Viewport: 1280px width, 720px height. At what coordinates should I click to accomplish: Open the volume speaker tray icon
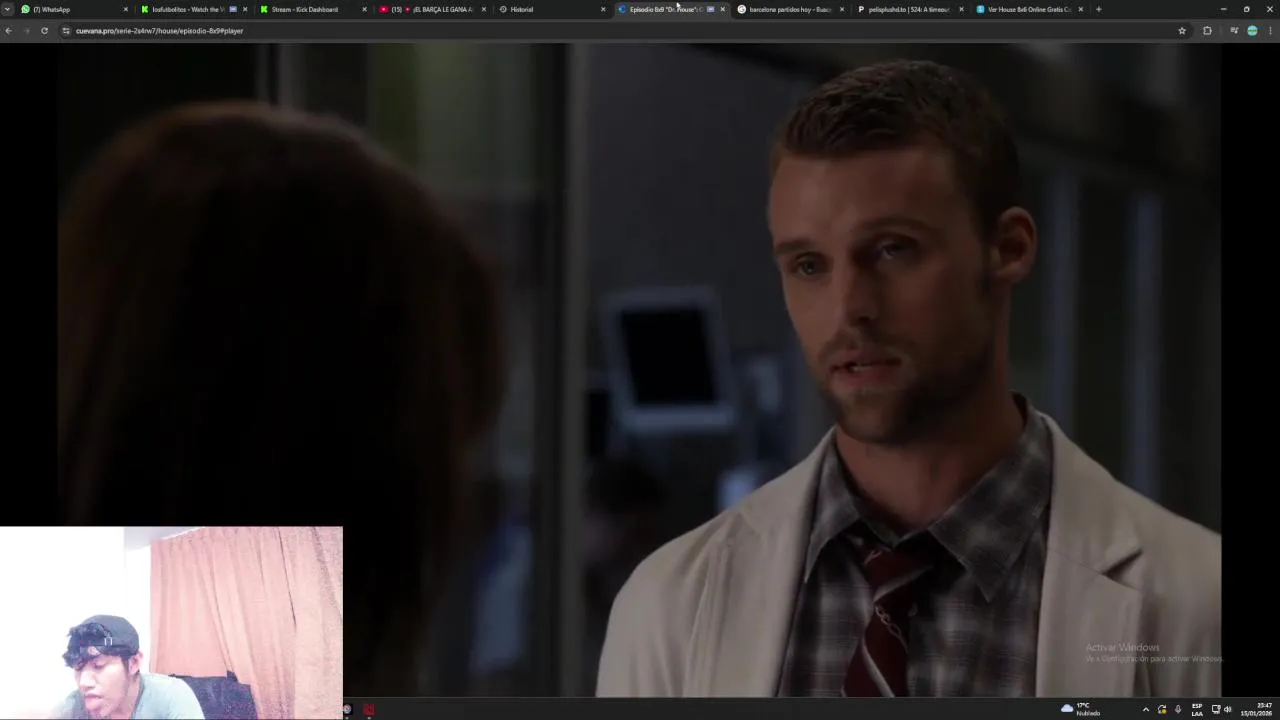[x=1228, y=710]
